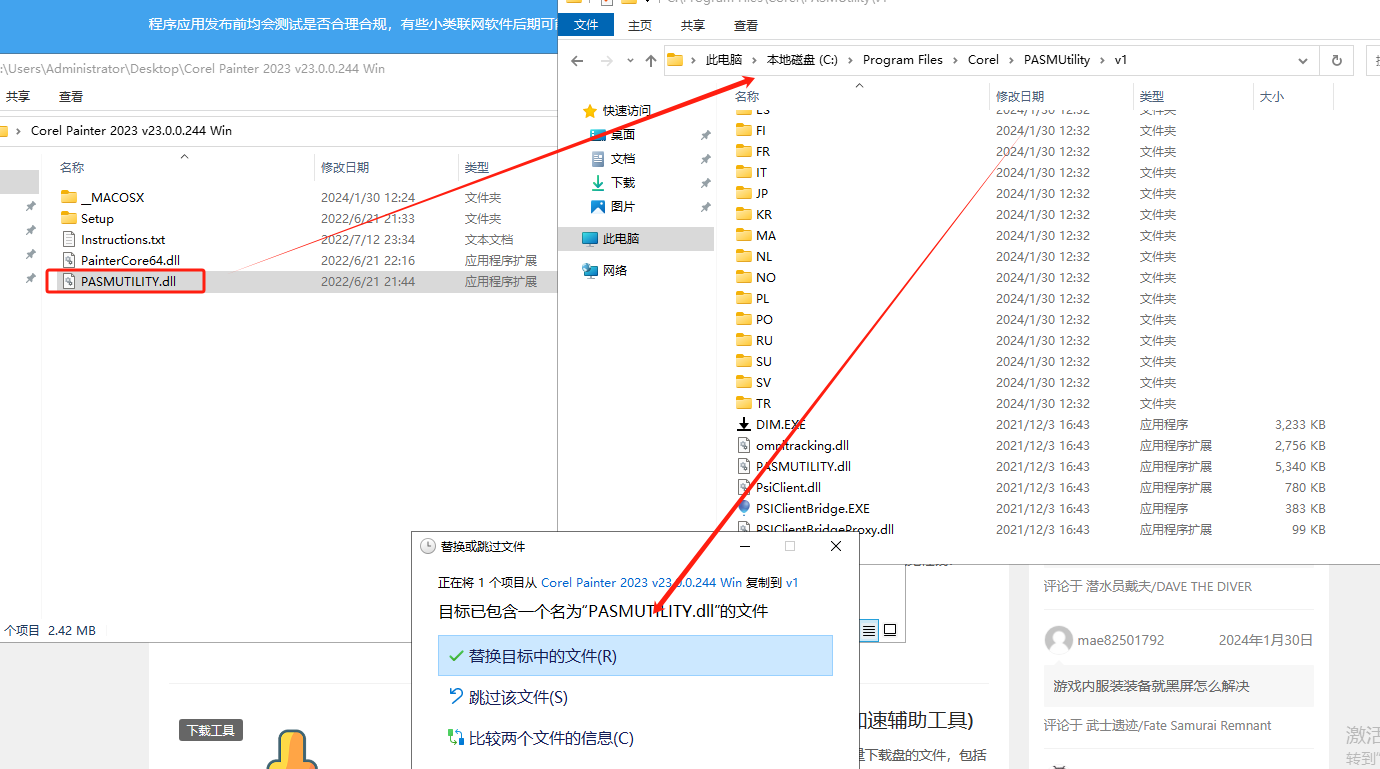
Task: Choose 替换目标中的文件(R) in the dialog
Action: pyautogui.click(x=635, y=656)
